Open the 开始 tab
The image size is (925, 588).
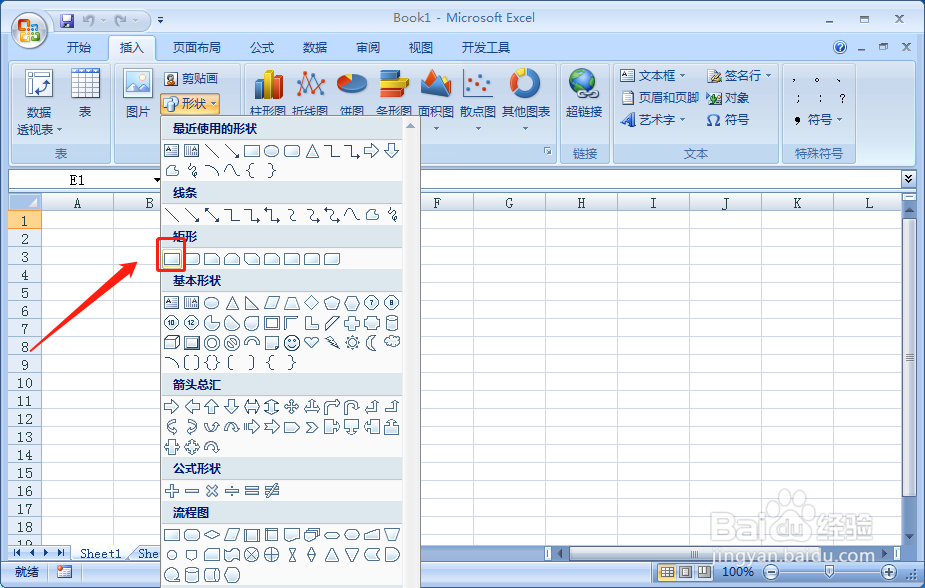[x=78, y=47]
